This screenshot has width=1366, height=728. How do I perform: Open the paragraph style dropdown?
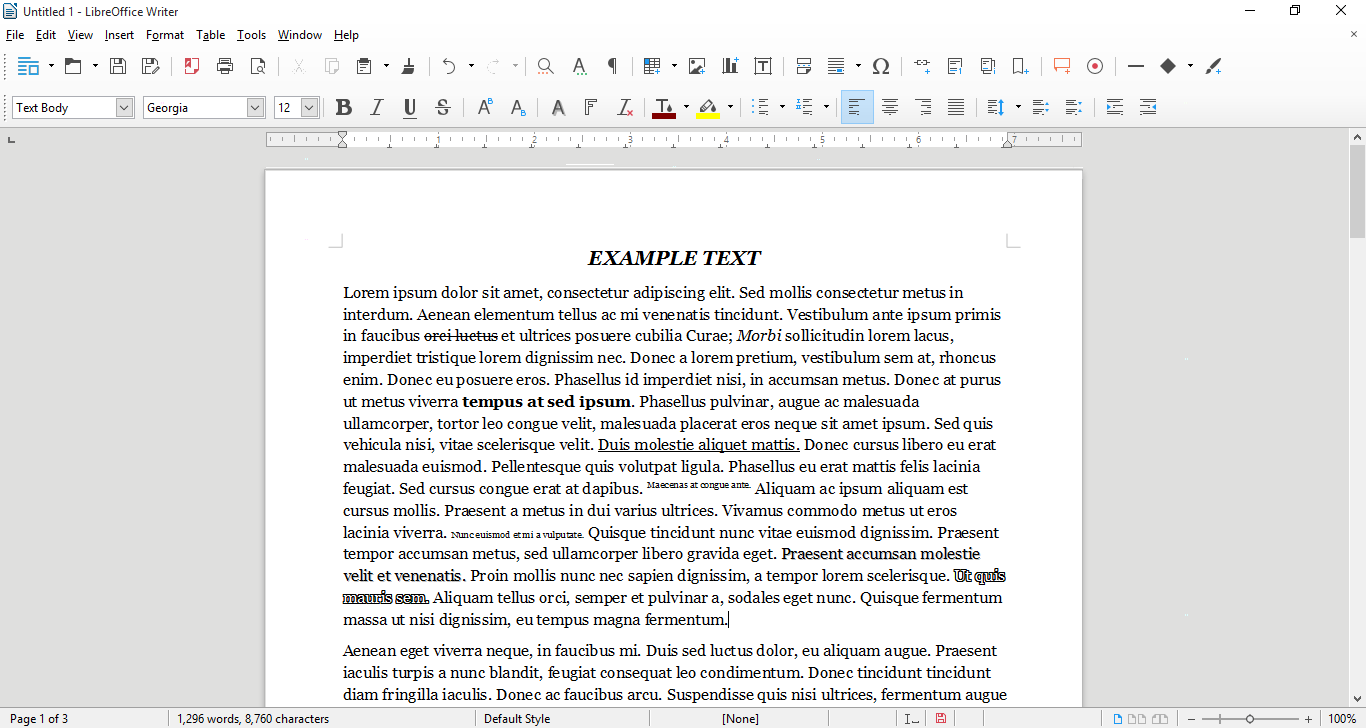coord(122,106)
